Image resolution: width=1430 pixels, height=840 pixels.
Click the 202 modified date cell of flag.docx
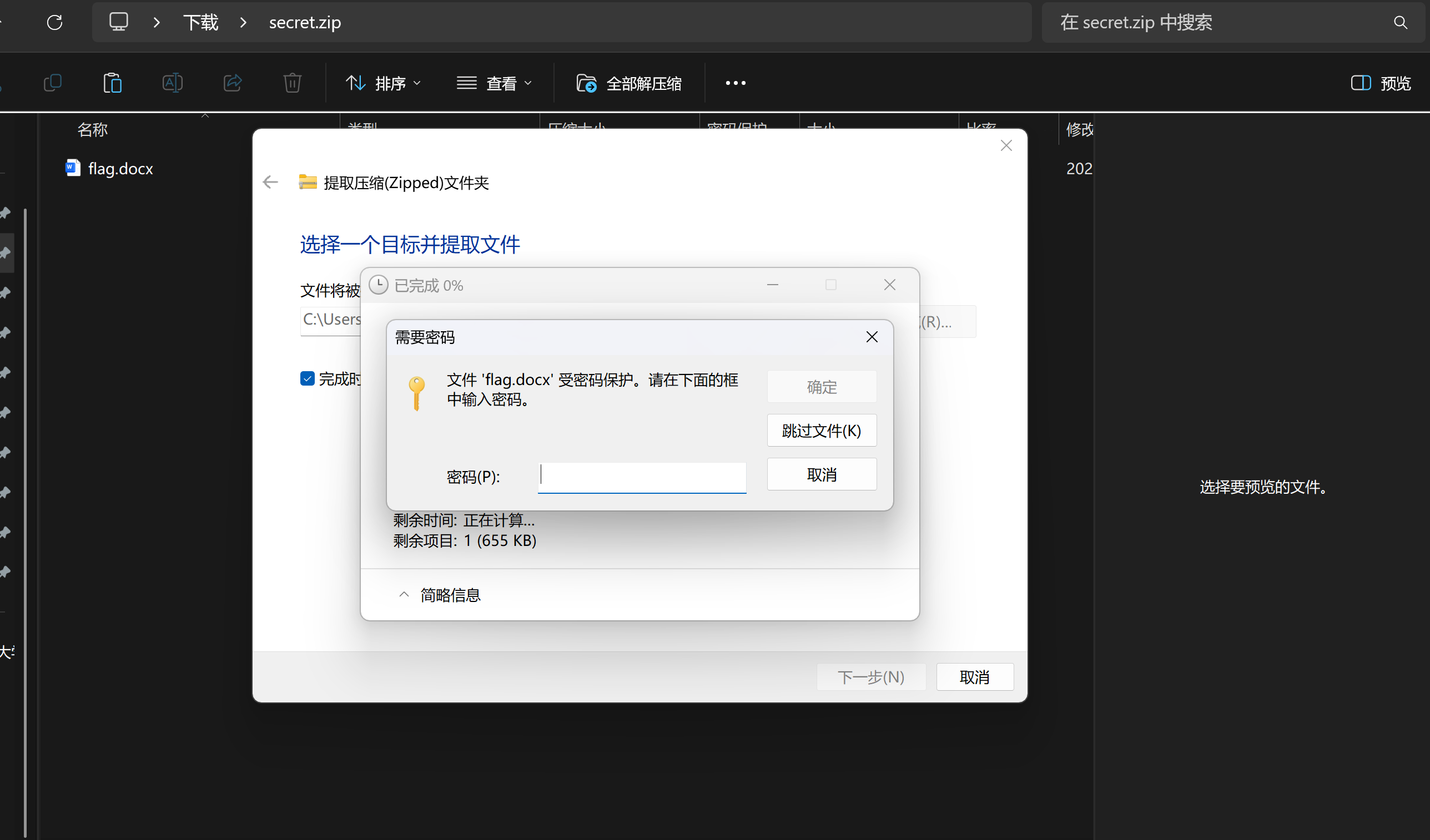pyautogui.click(x=1079, y=169)
